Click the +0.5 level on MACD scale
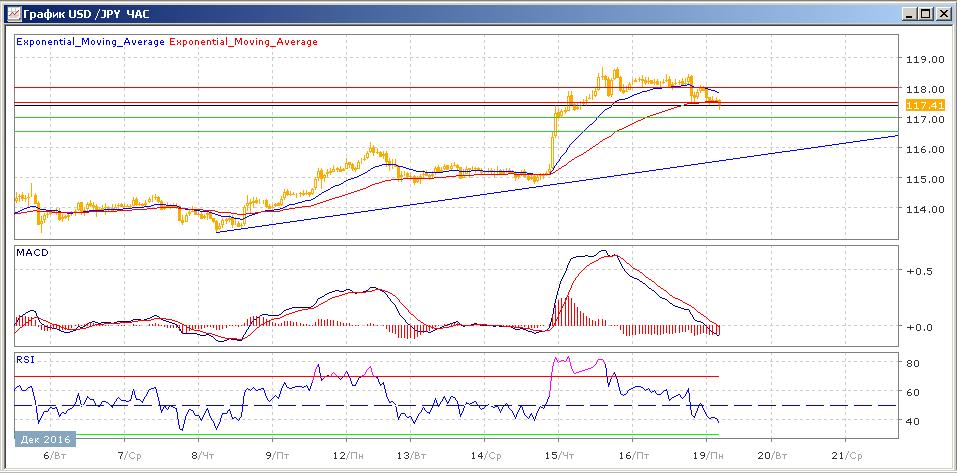The image size is (957, 474). click(918, 271)
